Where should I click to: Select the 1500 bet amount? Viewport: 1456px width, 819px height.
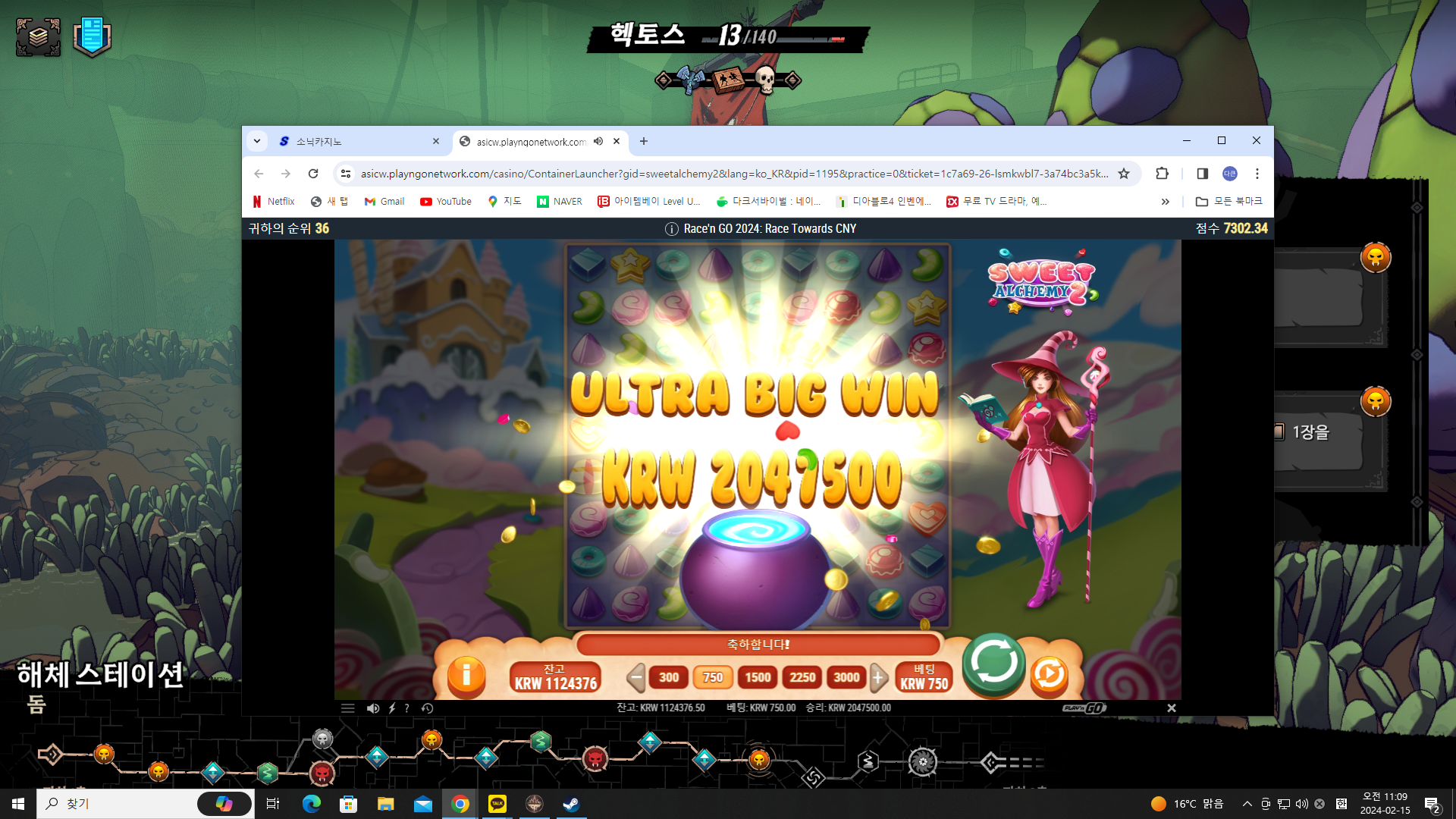coord(758,677)
